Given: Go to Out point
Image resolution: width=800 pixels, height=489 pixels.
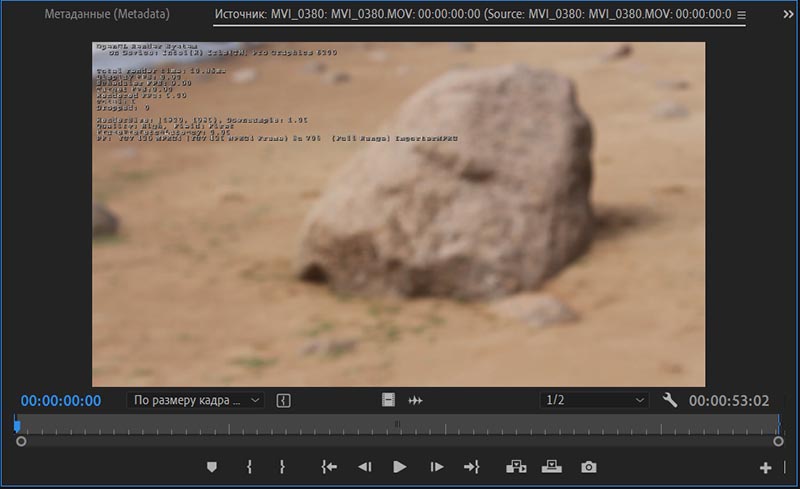Looking at the screenshot, I should click(x=471, y=467).
